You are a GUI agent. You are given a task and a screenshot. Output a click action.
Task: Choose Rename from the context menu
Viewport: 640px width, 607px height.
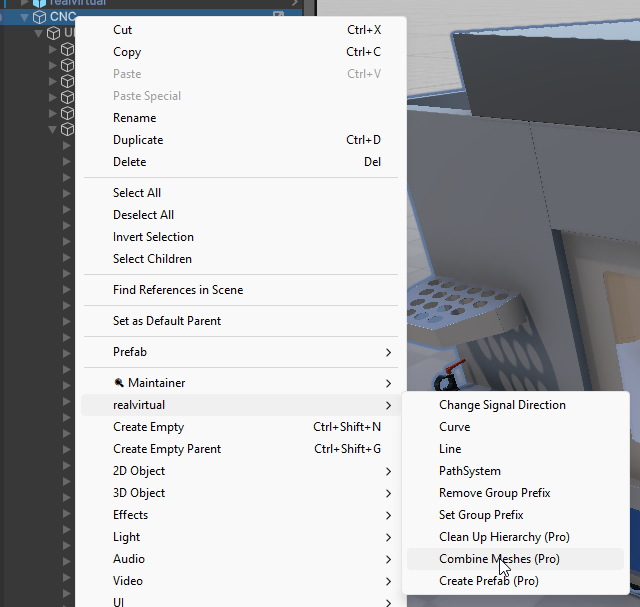pos(134,118)
